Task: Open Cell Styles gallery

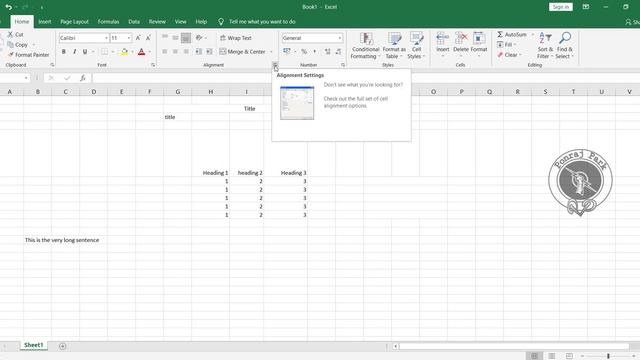Action: tap(416, 45)
